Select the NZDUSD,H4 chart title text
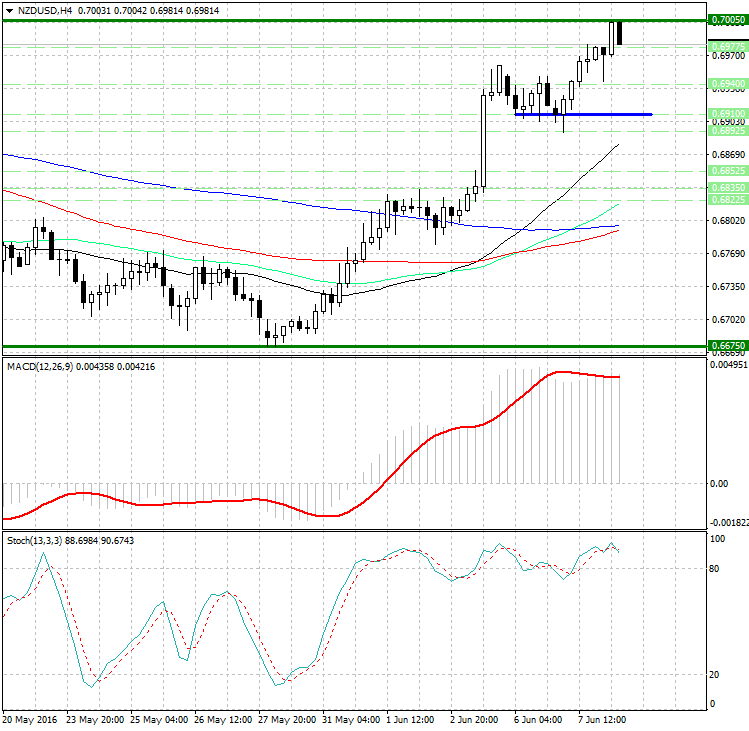 (44, 11)
